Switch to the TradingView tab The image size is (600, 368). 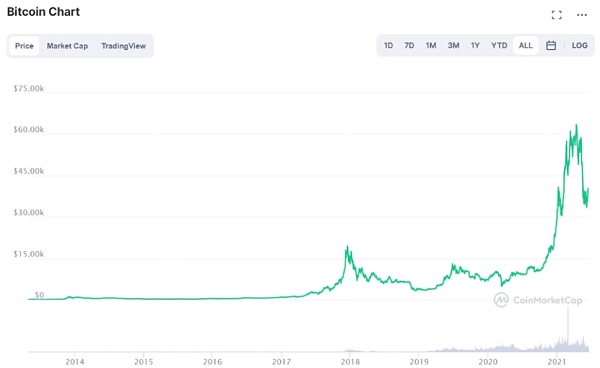coord(124,46)
